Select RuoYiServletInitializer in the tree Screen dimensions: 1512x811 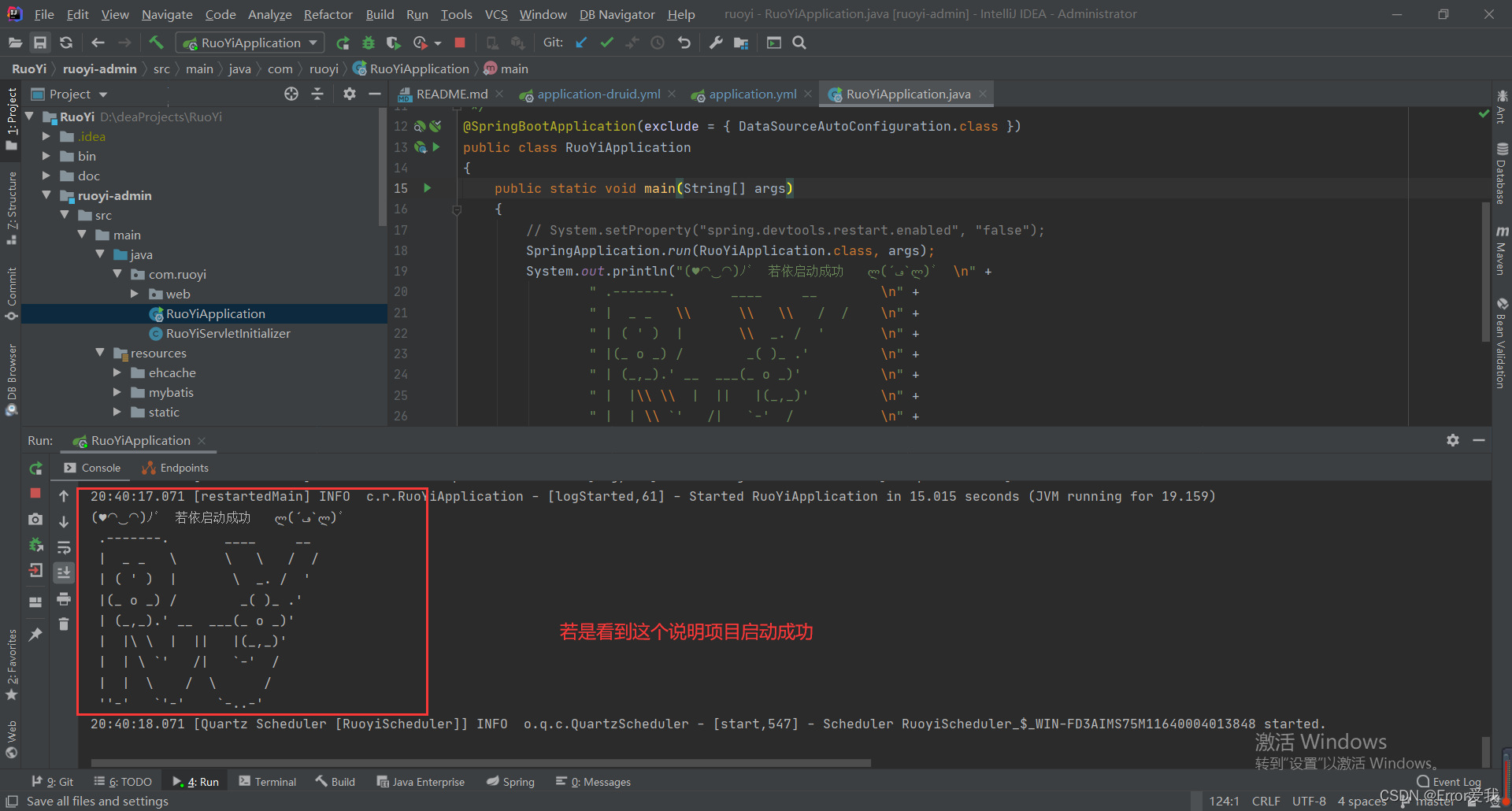[228, 333]
